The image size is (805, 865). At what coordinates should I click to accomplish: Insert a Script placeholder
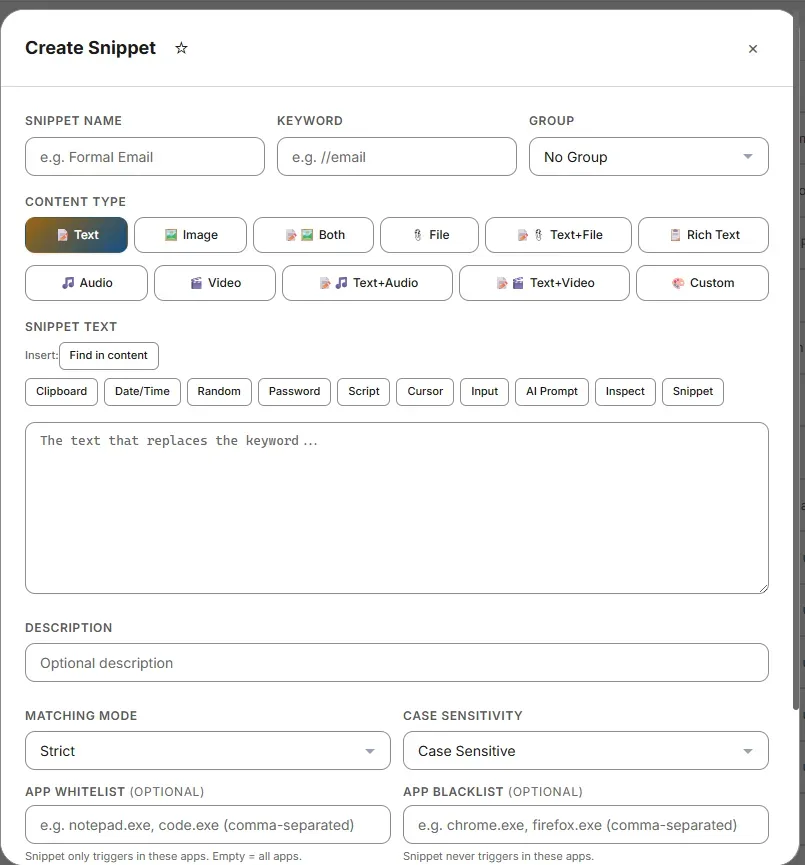(364, 392)
